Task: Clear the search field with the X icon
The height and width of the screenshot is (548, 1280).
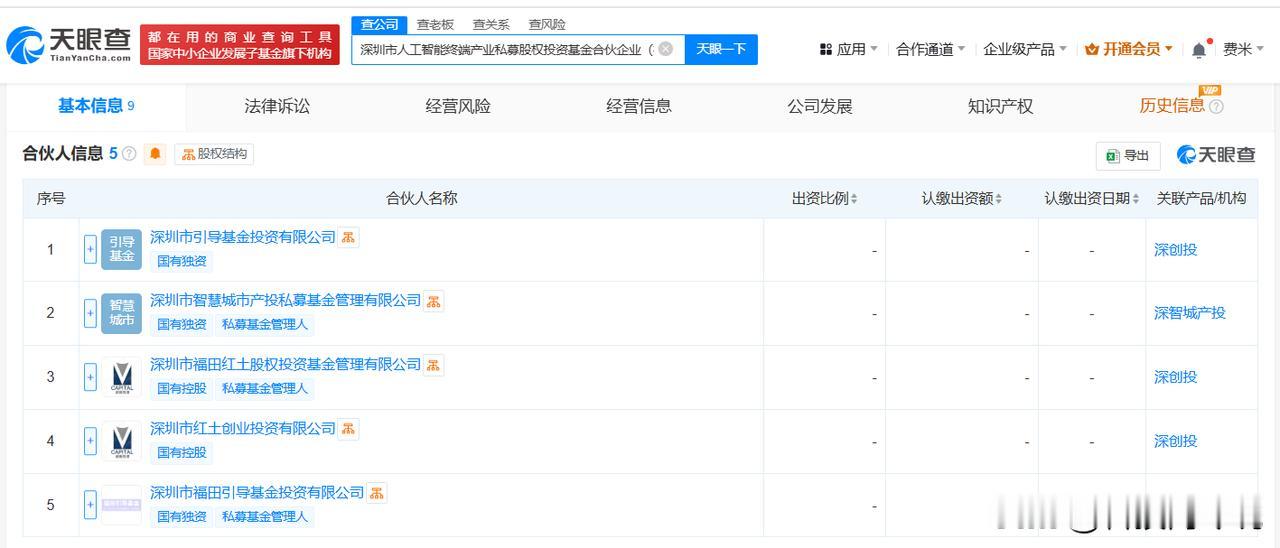Action: point(666,49)
